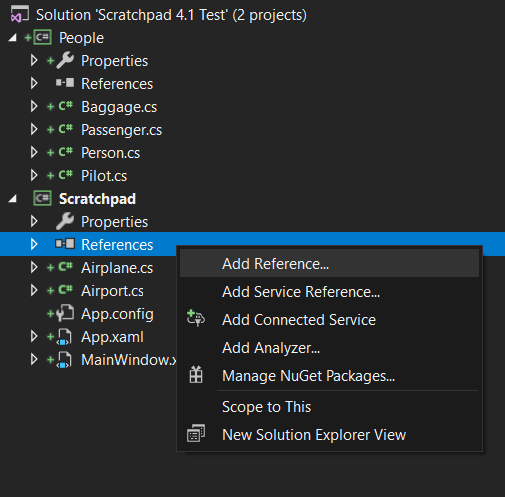
Task: Select the Solution 'Scratchpad 4.1 Test' row
Action: coord(252,15)
